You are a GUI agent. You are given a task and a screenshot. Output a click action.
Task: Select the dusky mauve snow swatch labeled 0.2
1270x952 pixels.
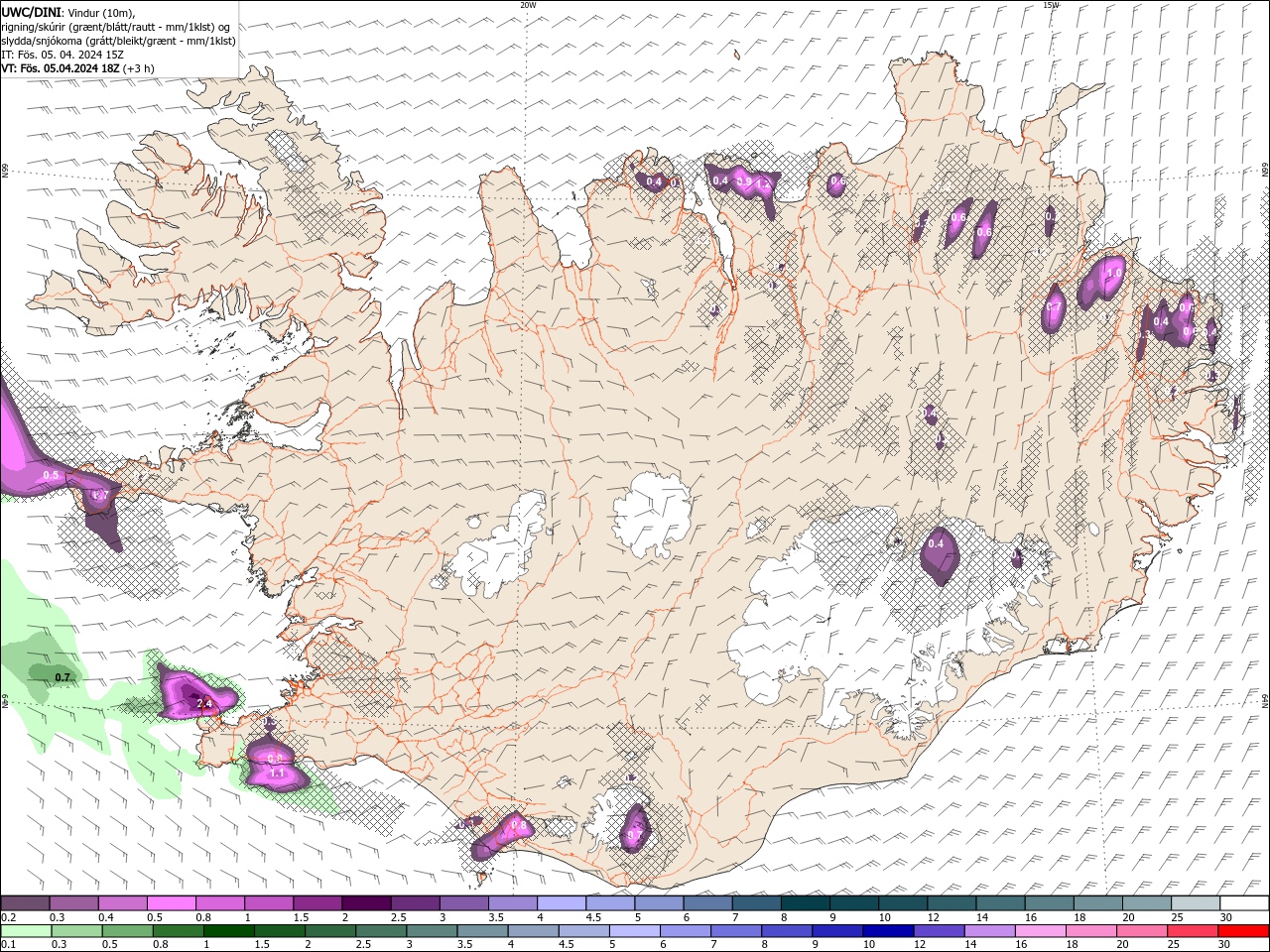click(25, 903)
